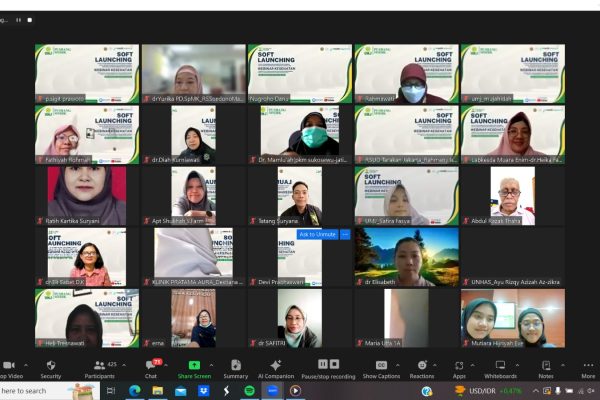The height and width of the screenshot is (400, 600).
Task: Select the UNHAS_Ayu Rizqy Azizah tile
Action: [513, 257]
